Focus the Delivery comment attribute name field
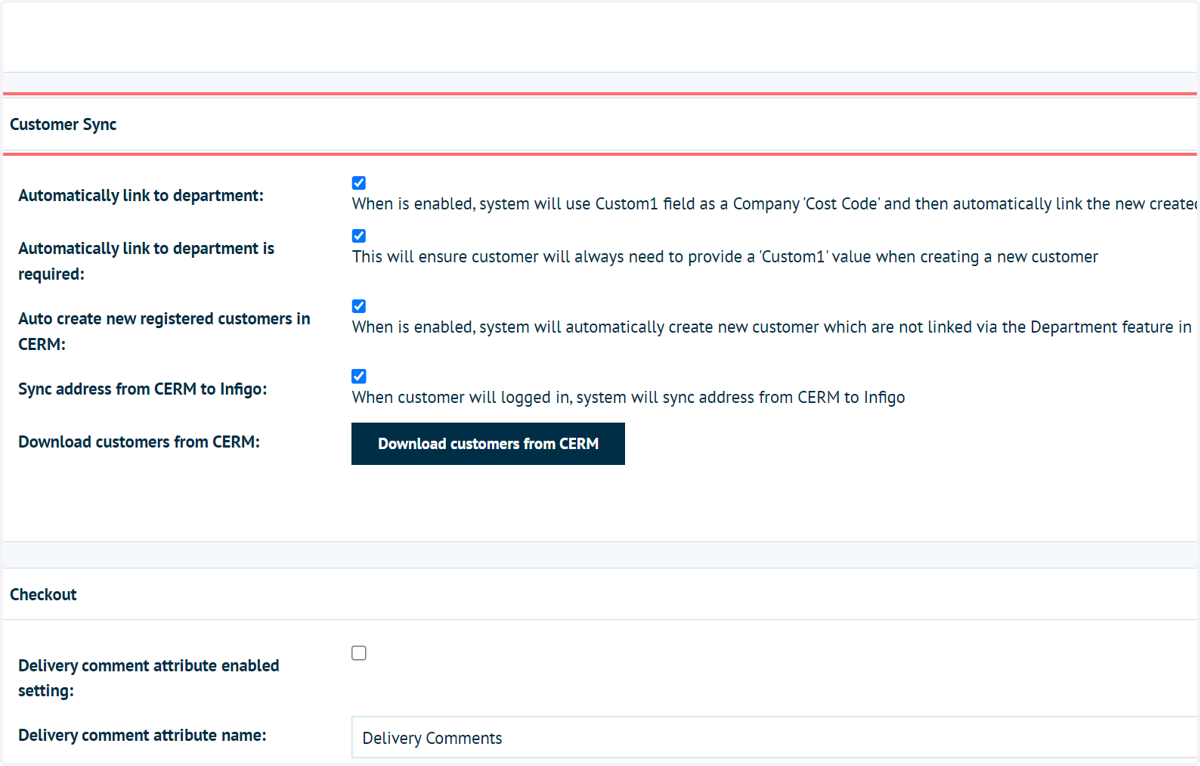This screenshot has width=1200, height=766. pyautogui.click(x=775, y=738)
